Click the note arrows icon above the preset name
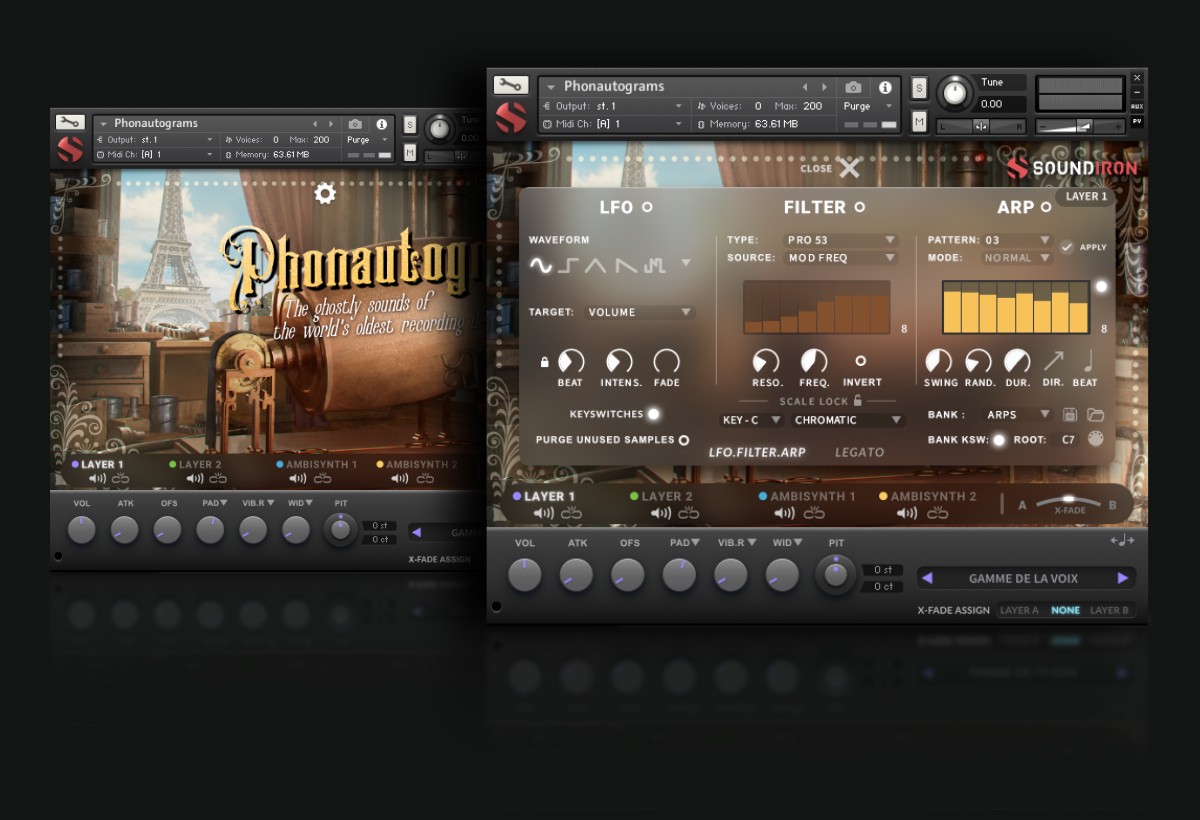Viewport: 1200px width, 820px height. pos(1122,541)
